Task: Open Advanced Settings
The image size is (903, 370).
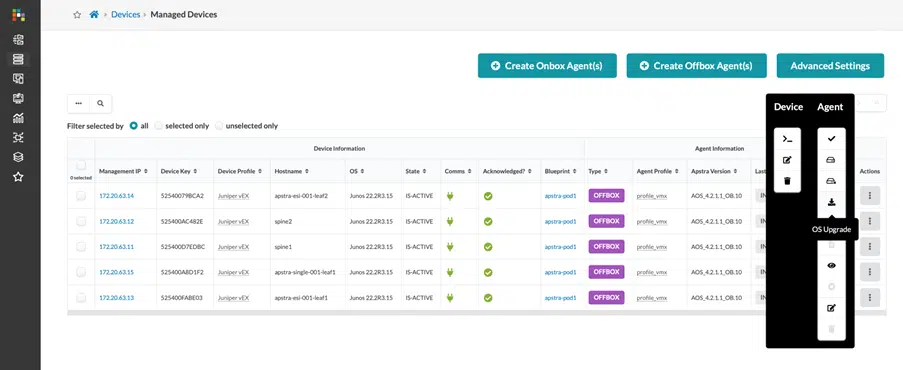Action: pyautogui.click(x=830, y=66)
